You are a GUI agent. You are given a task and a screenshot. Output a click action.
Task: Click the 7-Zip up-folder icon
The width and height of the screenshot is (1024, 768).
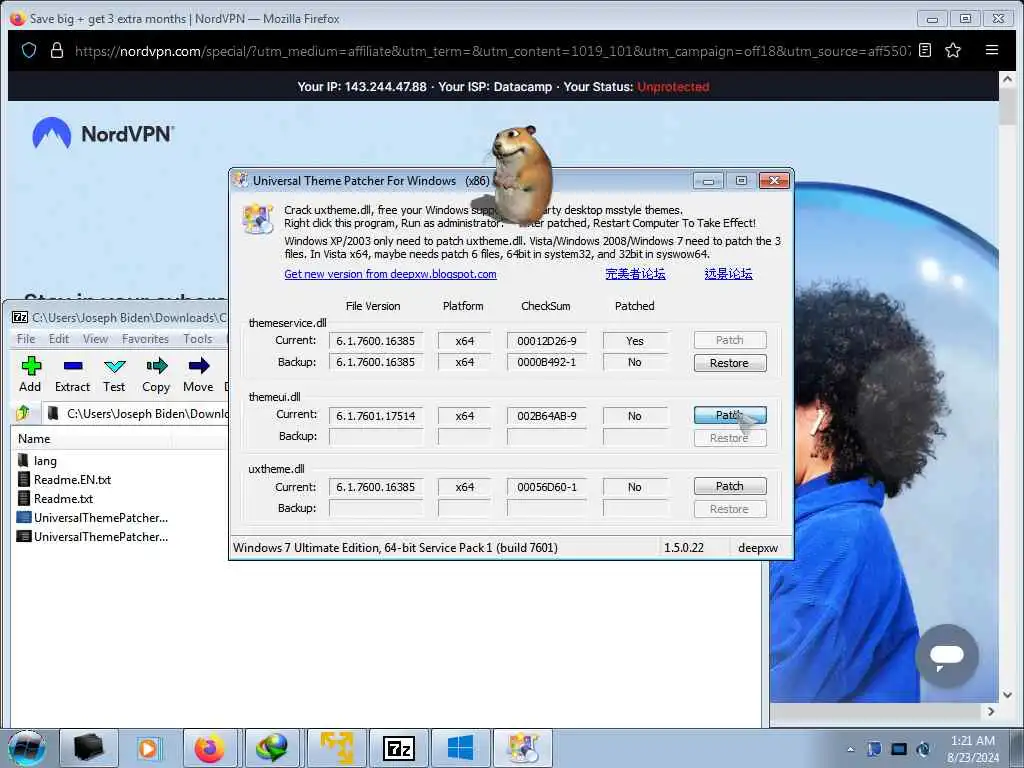[24, 413]
